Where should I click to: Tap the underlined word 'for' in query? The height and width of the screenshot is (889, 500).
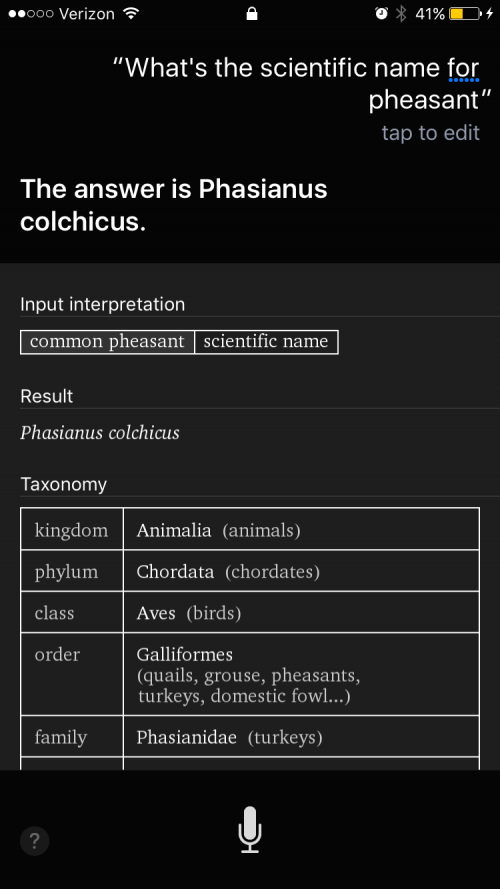click(x=464, y=69)
